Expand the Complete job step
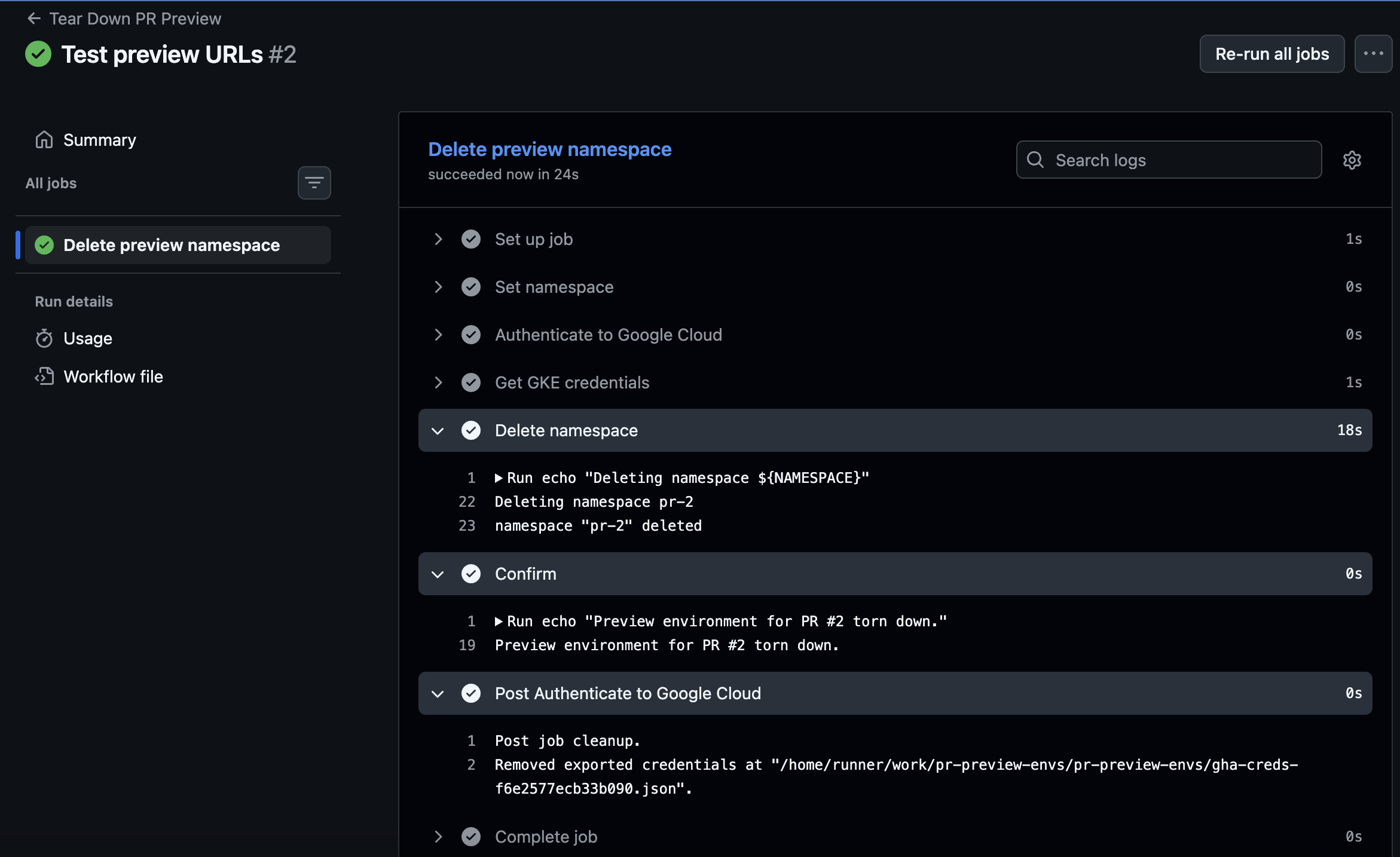The height and width of the screenshot is (857, 1400). (438, 837)
